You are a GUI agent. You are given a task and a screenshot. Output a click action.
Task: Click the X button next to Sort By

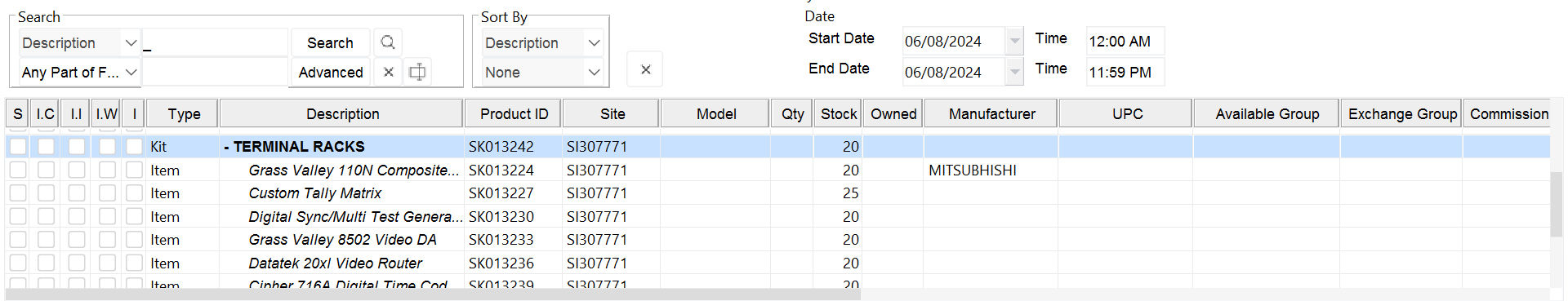(645, 69)
